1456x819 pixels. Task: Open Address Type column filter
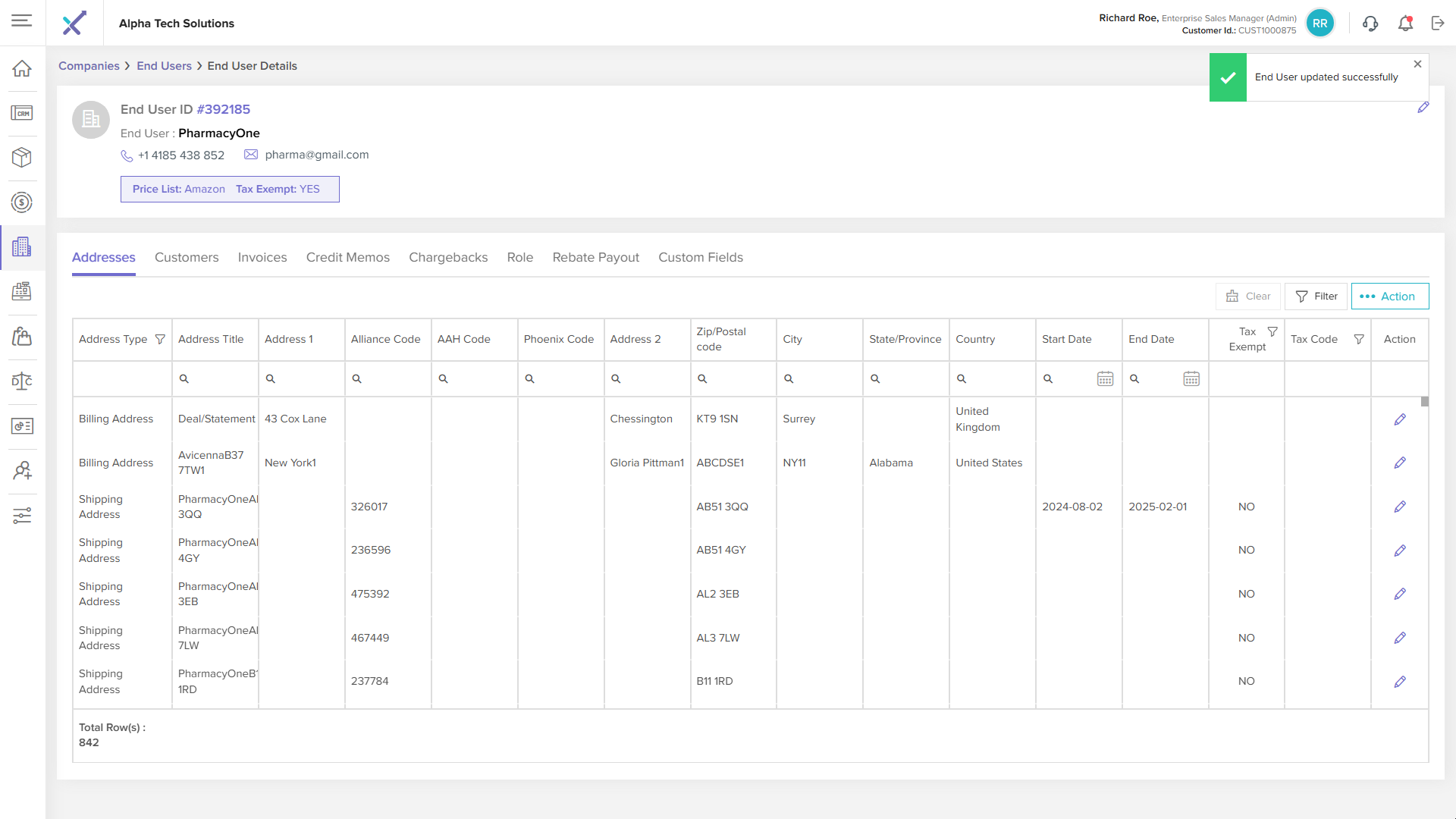[x=160, y=339]
